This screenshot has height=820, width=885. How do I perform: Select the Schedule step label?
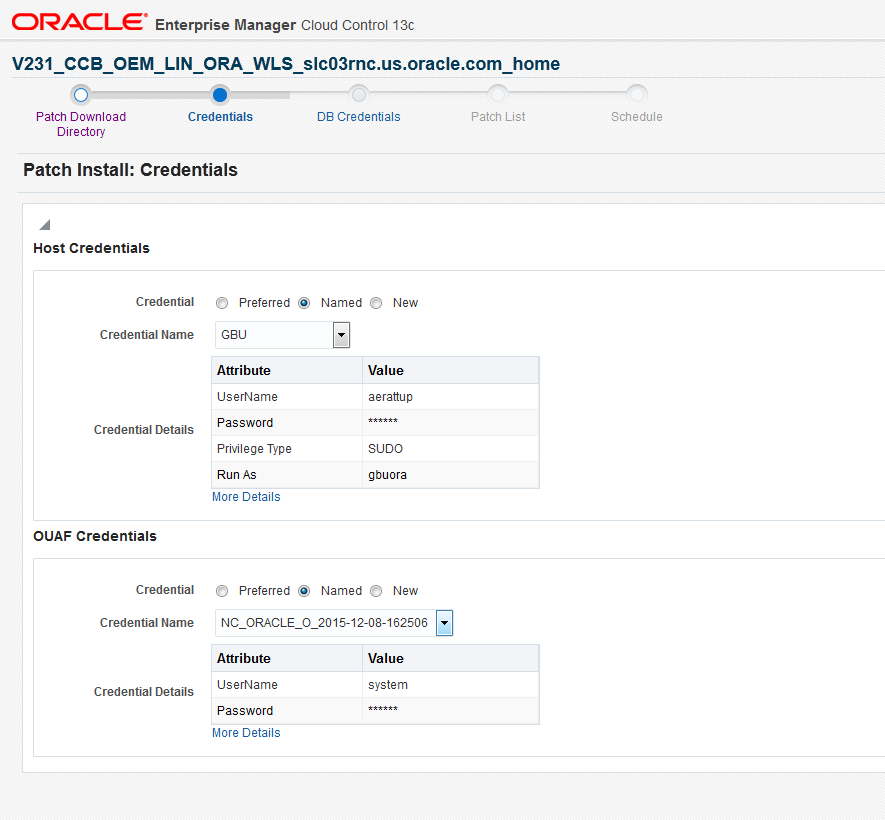point(637,117)
